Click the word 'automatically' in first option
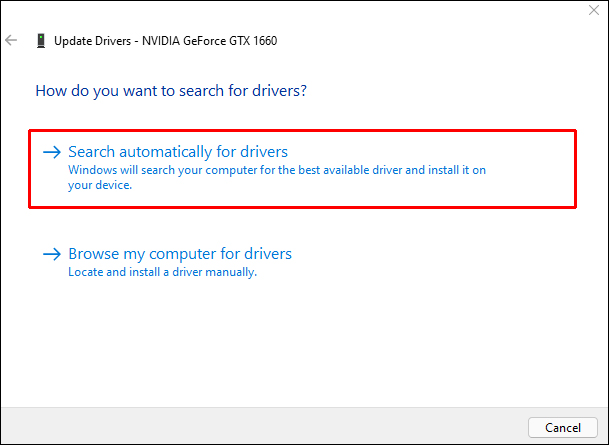The height and width of the screenshot is (445, 609). (165, 152)
